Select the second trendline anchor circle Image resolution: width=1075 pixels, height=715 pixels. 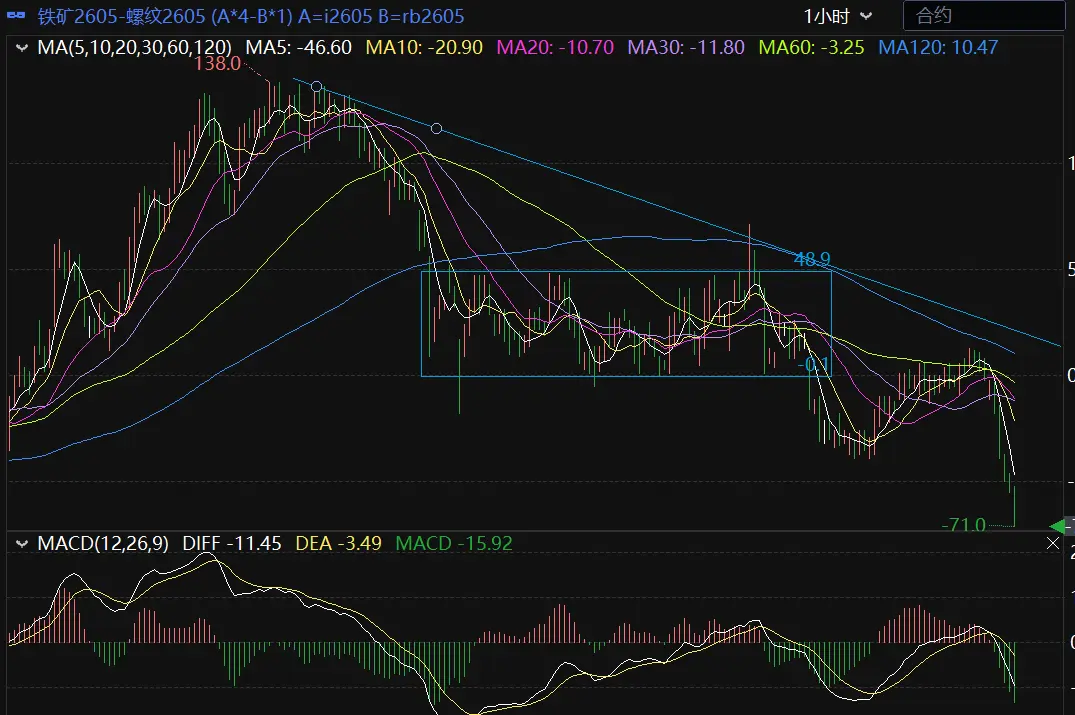click(x=436, y=128)
